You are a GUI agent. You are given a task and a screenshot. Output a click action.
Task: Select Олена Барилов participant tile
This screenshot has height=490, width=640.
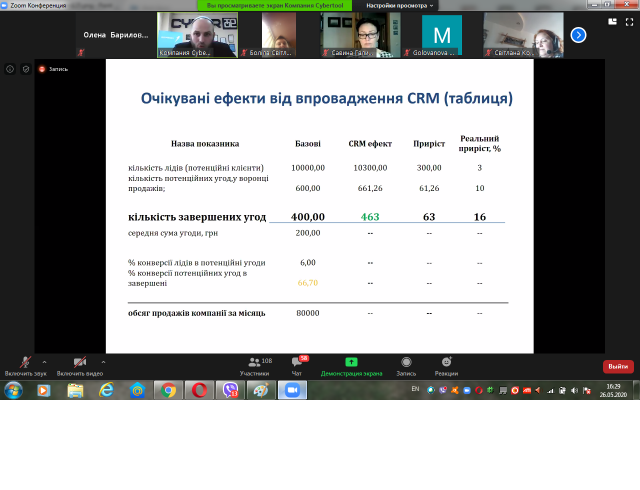[x=116, y=35]
